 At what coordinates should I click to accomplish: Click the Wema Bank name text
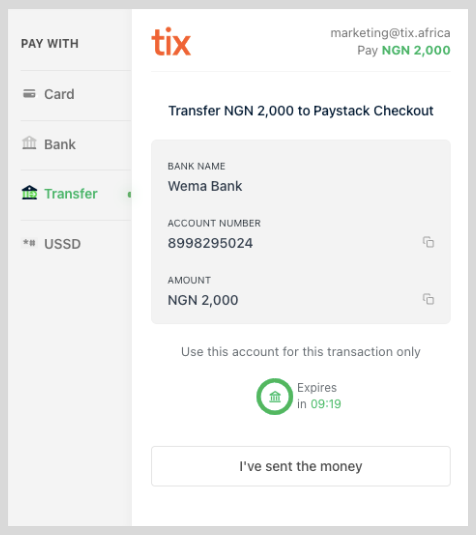[205, 186]
